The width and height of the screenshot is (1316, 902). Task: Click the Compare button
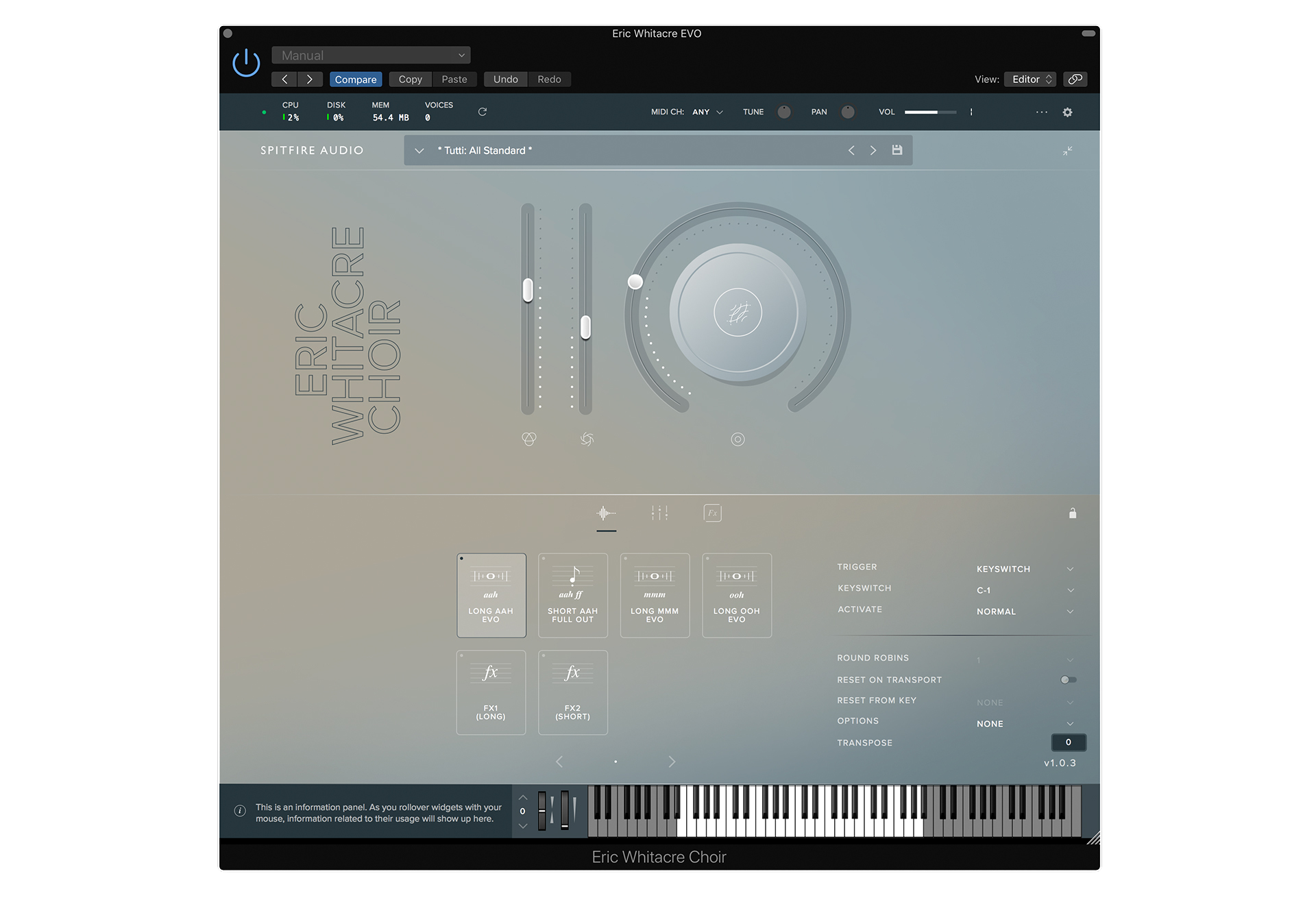click(x=356, y=80)
